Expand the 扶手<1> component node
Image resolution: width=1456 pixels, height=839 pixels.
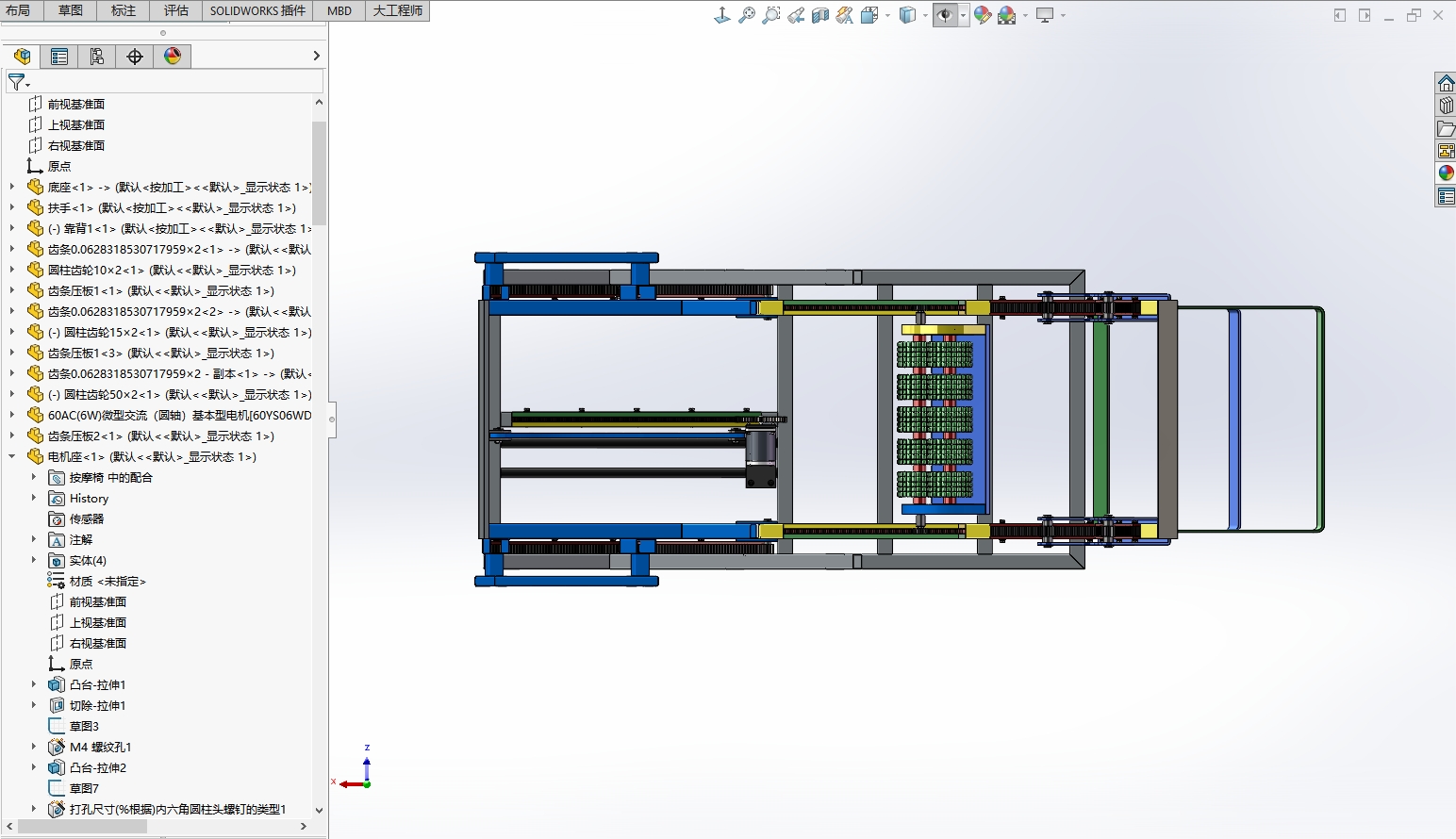click(12, 207)
